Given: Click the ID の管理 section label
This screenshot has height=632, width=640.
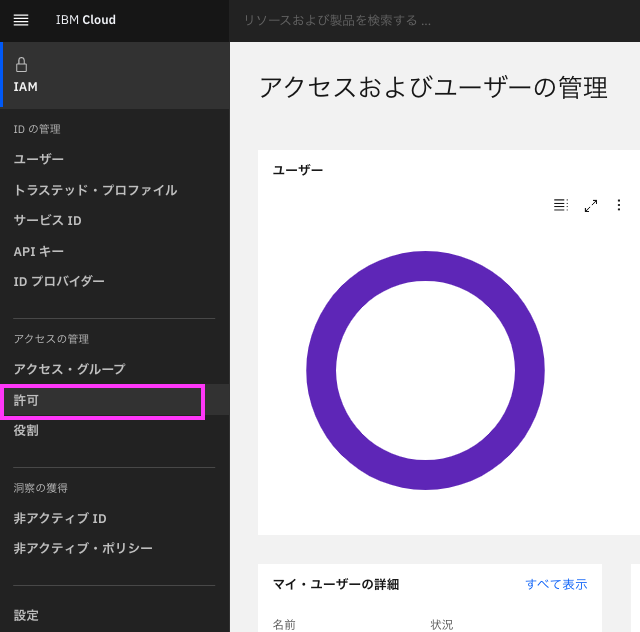Looking at the screenshot, I should [x=37, y=129].
